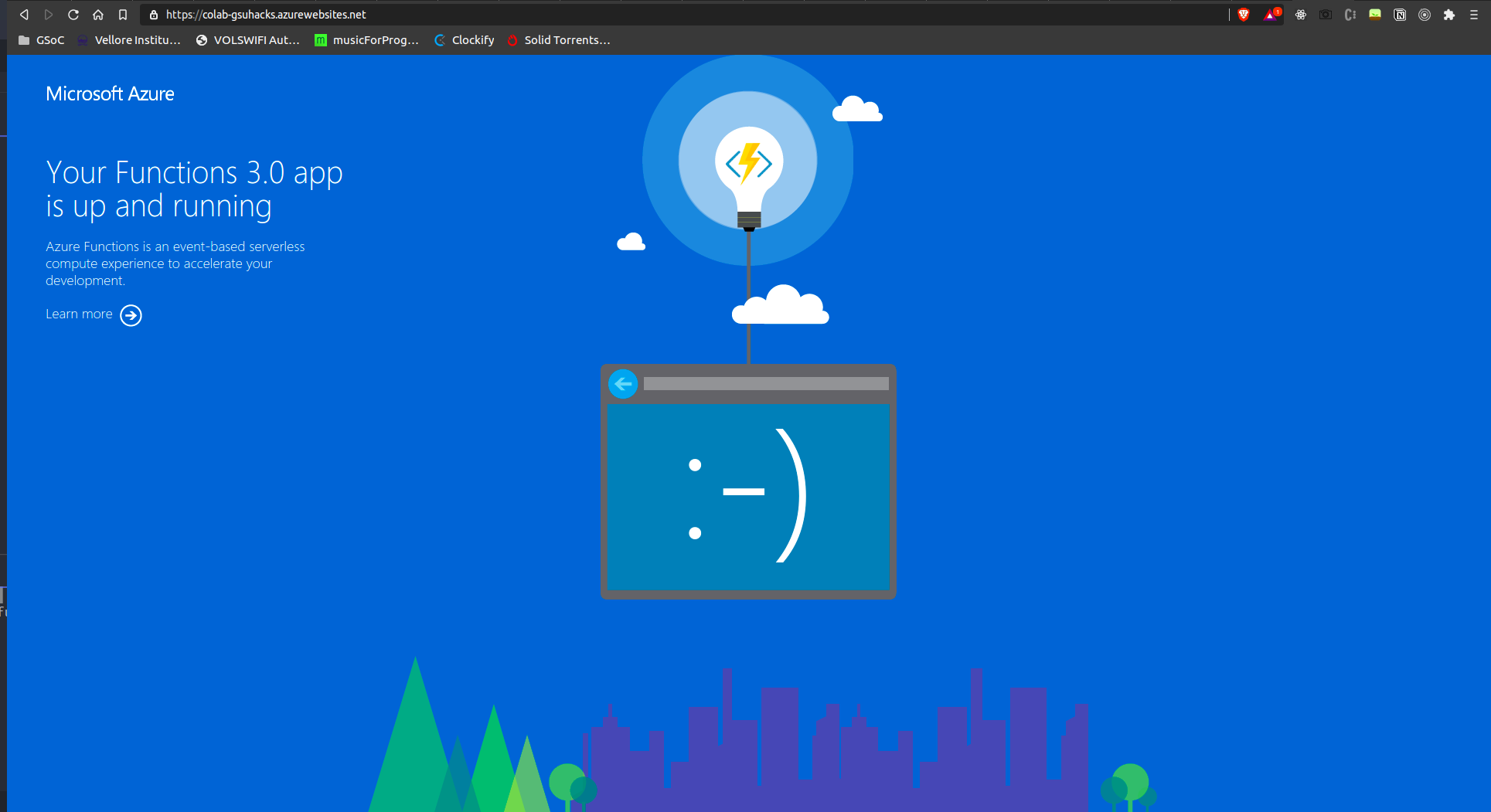Viewport: 1491px width, 812px height.
Task: Open the Clockify extension in the toolbar
Action: pyautogui.click(x=1350, y=15)
